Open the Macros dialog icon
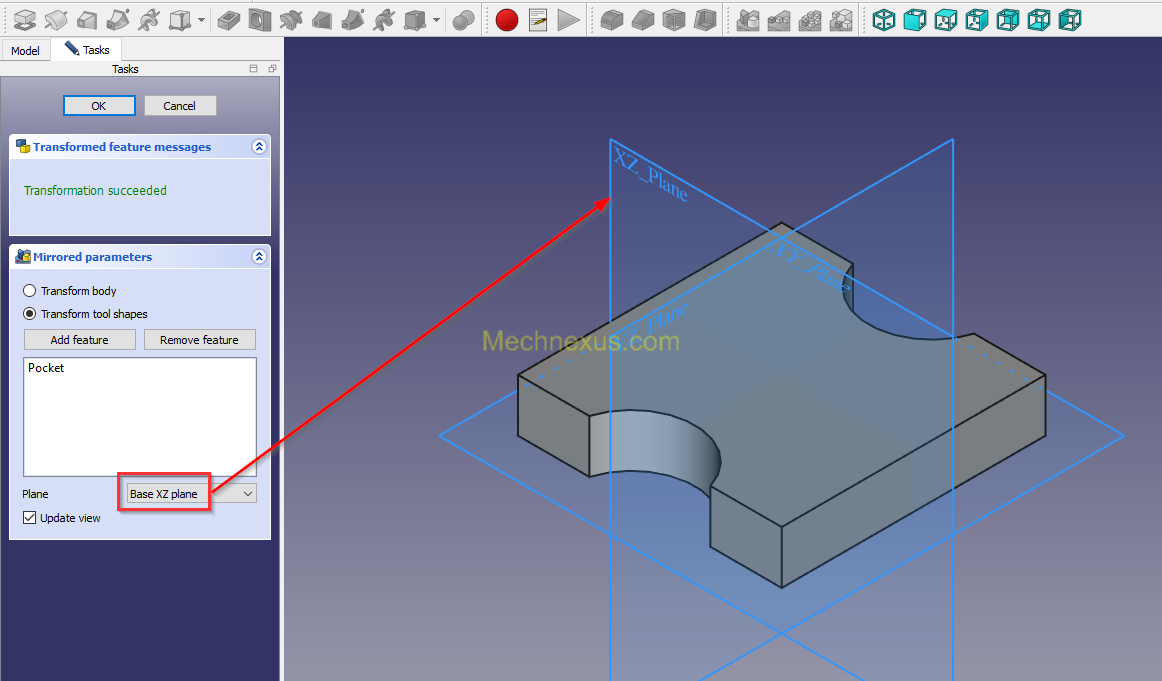Image resolution: width=1162 pixels, height=681 pixels. click(x=538, y=19)
